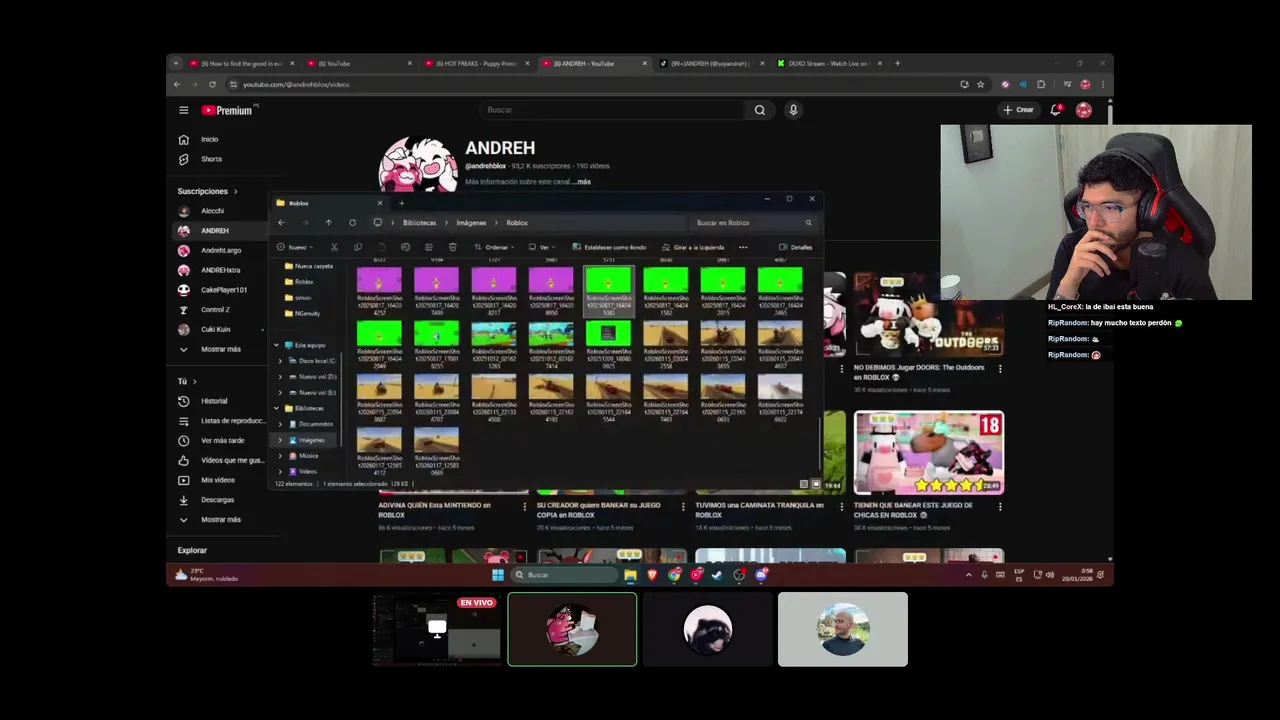Screen dimensions: 1280x720
Task: Select the Nueva carpeta folder in sidebar
Action: tap(309, 266)
